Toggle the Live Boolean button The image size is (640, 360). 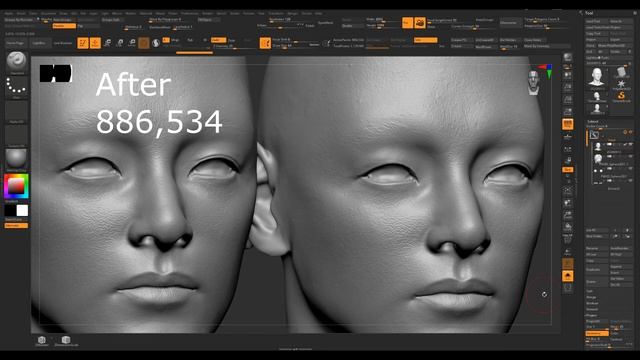tap(63, 43)
